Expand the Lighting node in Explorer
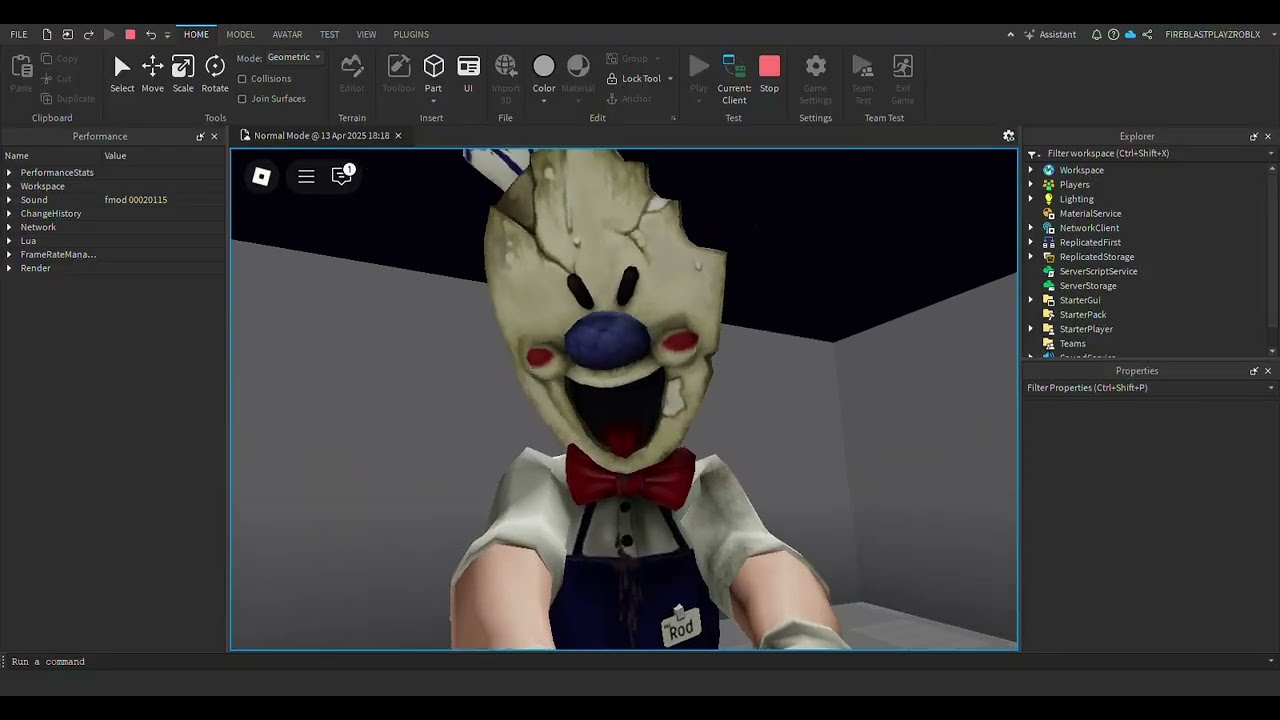 [1031, 199]
